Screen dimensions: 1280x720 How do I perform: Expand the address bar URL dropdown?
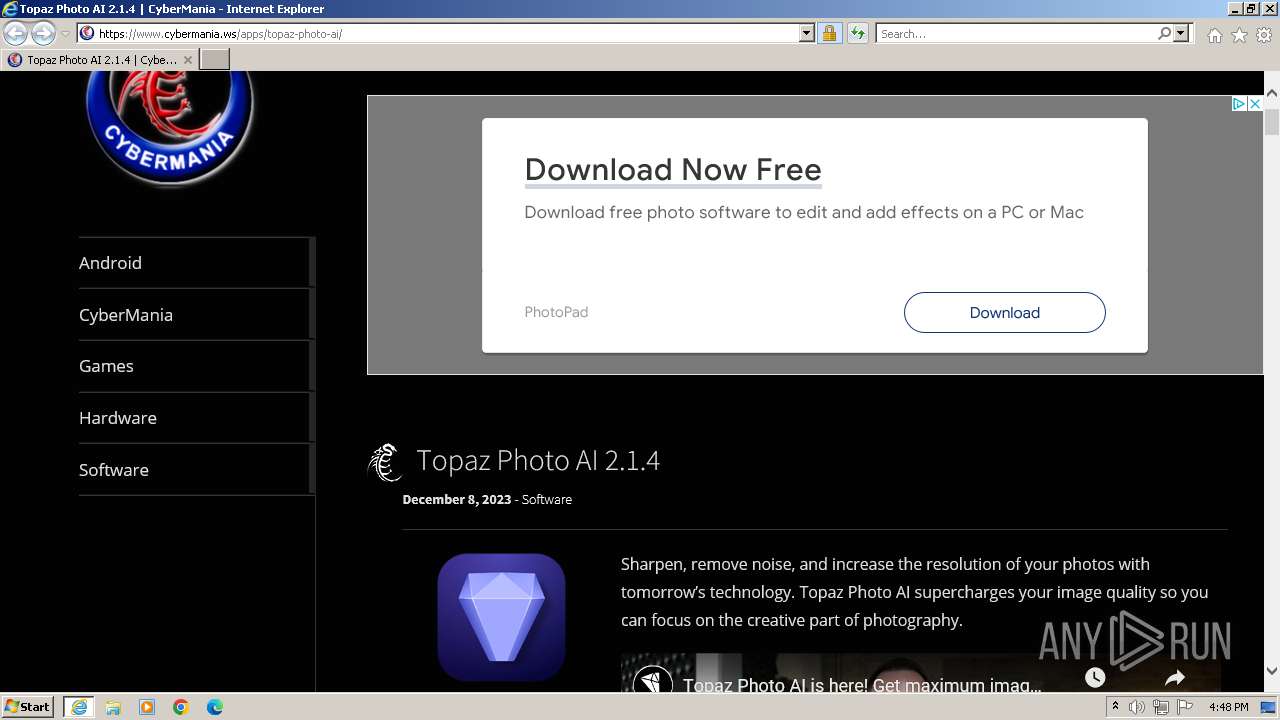tap(807, 33)
